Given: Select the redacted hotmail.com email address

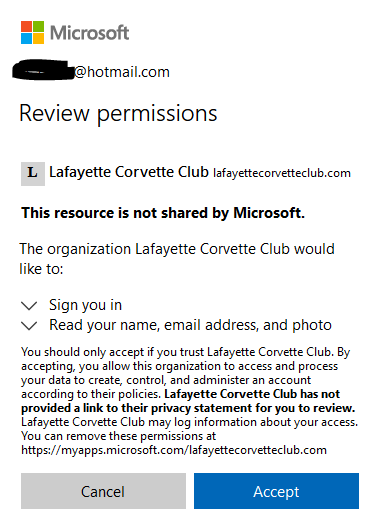Looking at the screenshot, I should [x=91, y=71].
